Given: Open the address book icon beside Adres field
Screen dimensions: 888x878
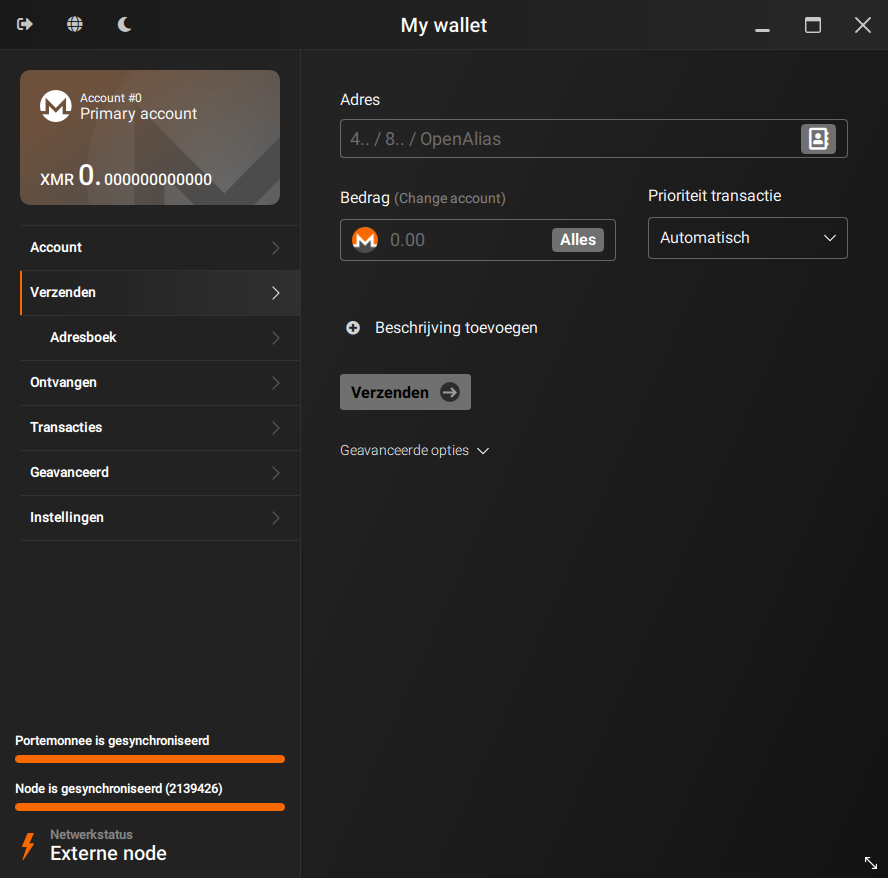Looking at the screenshot, I should pyautogui.click(x=818, y=138).
